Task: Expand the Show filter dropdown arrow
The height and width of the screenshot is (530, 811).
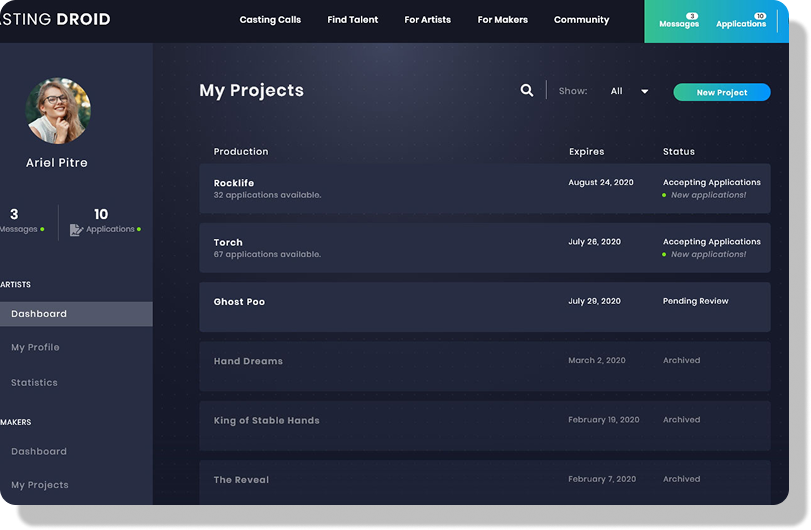Action: 644,92
